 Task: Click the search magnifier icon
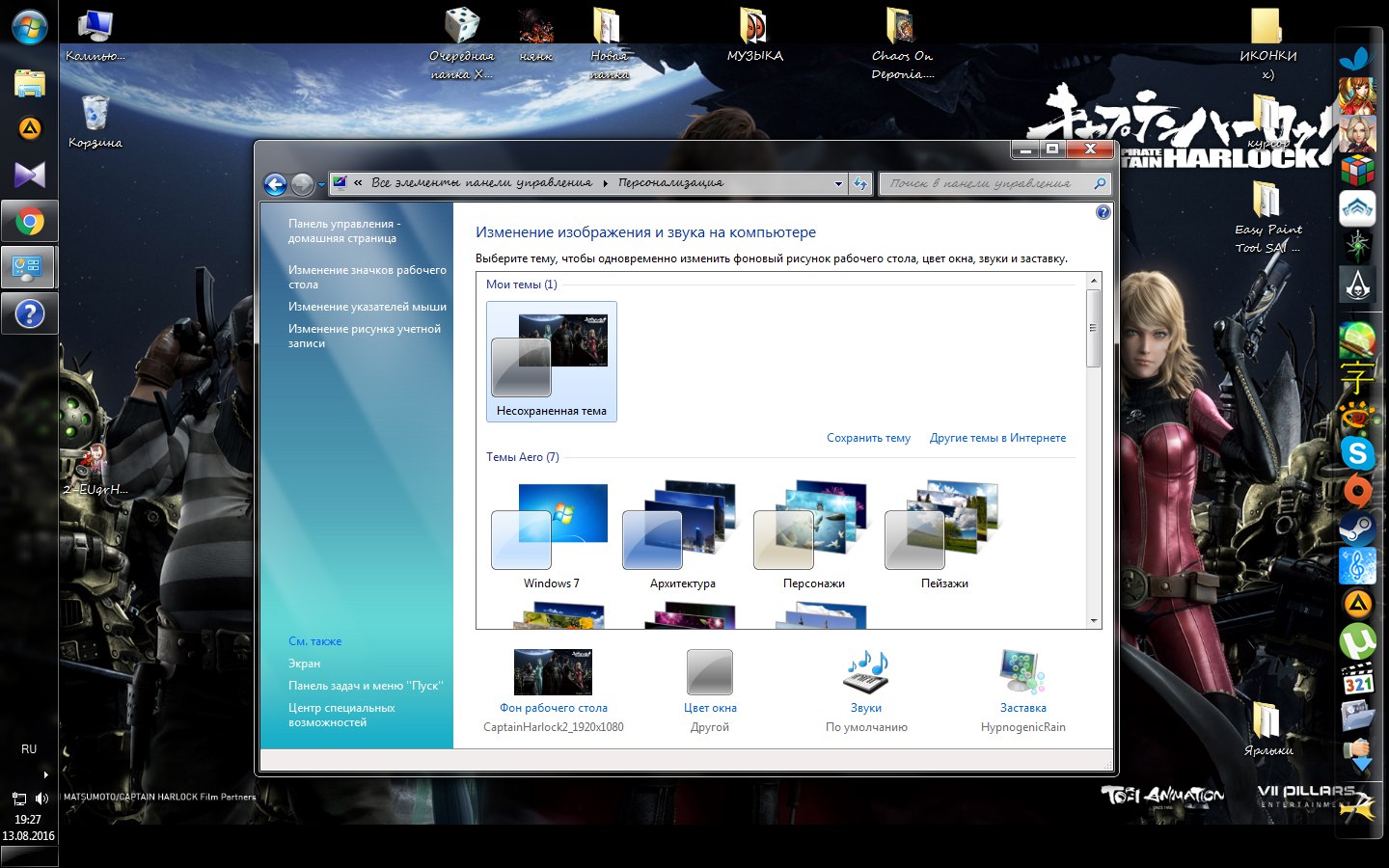(x=1101, y=183)
